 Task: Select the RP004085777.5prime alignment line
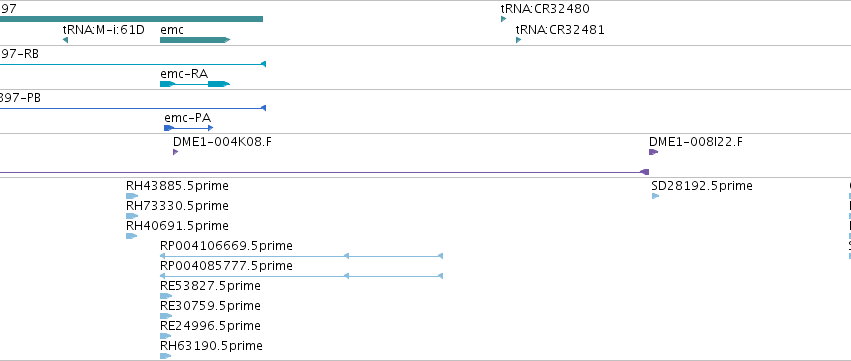[x=301, y=276]
